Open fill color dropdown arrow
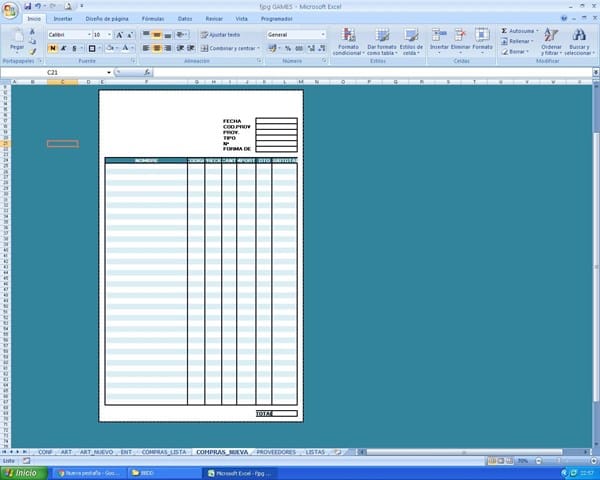600x480 pixels. tap(117, 48)
